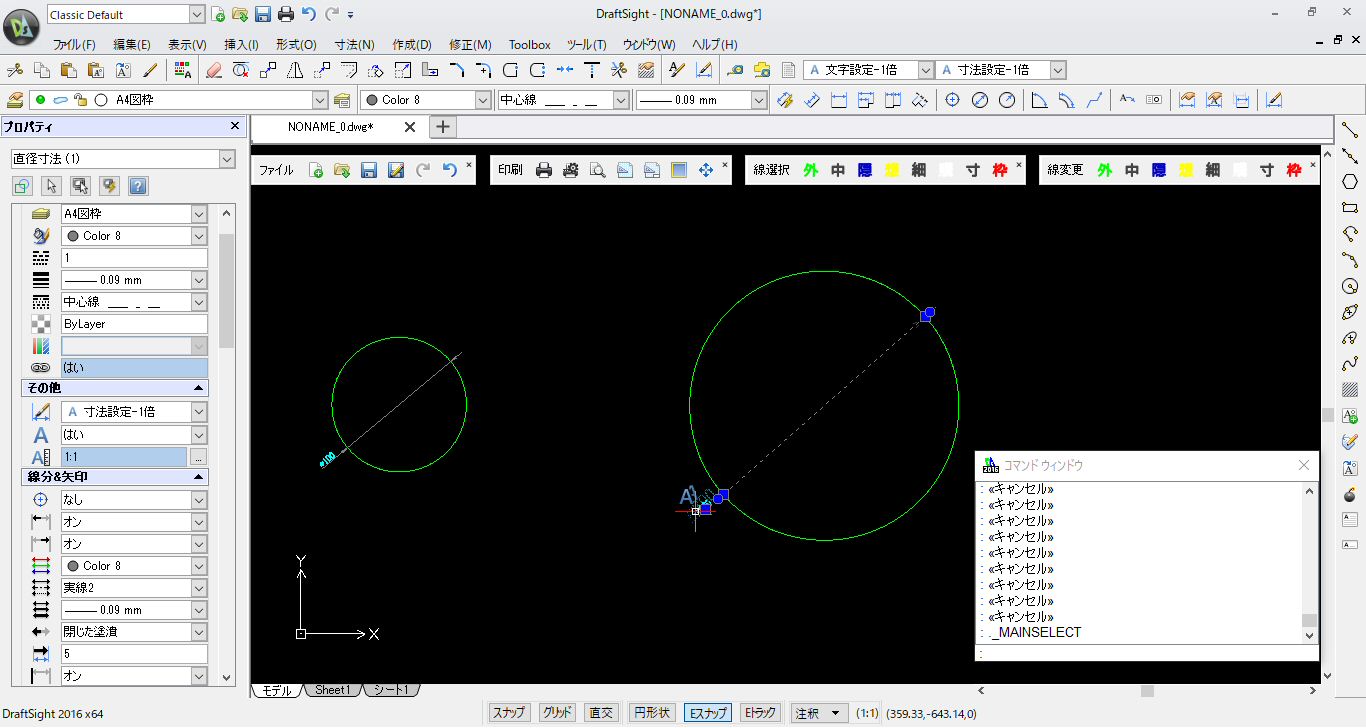Switch to the Sheet1 tab

[332, 690]
